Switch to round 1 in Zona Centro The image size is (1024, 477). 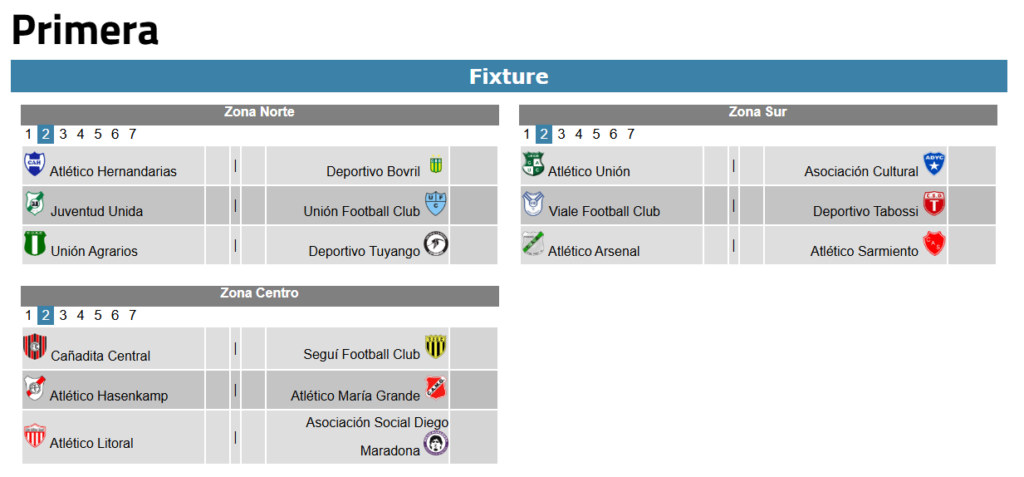pos(28,315)
